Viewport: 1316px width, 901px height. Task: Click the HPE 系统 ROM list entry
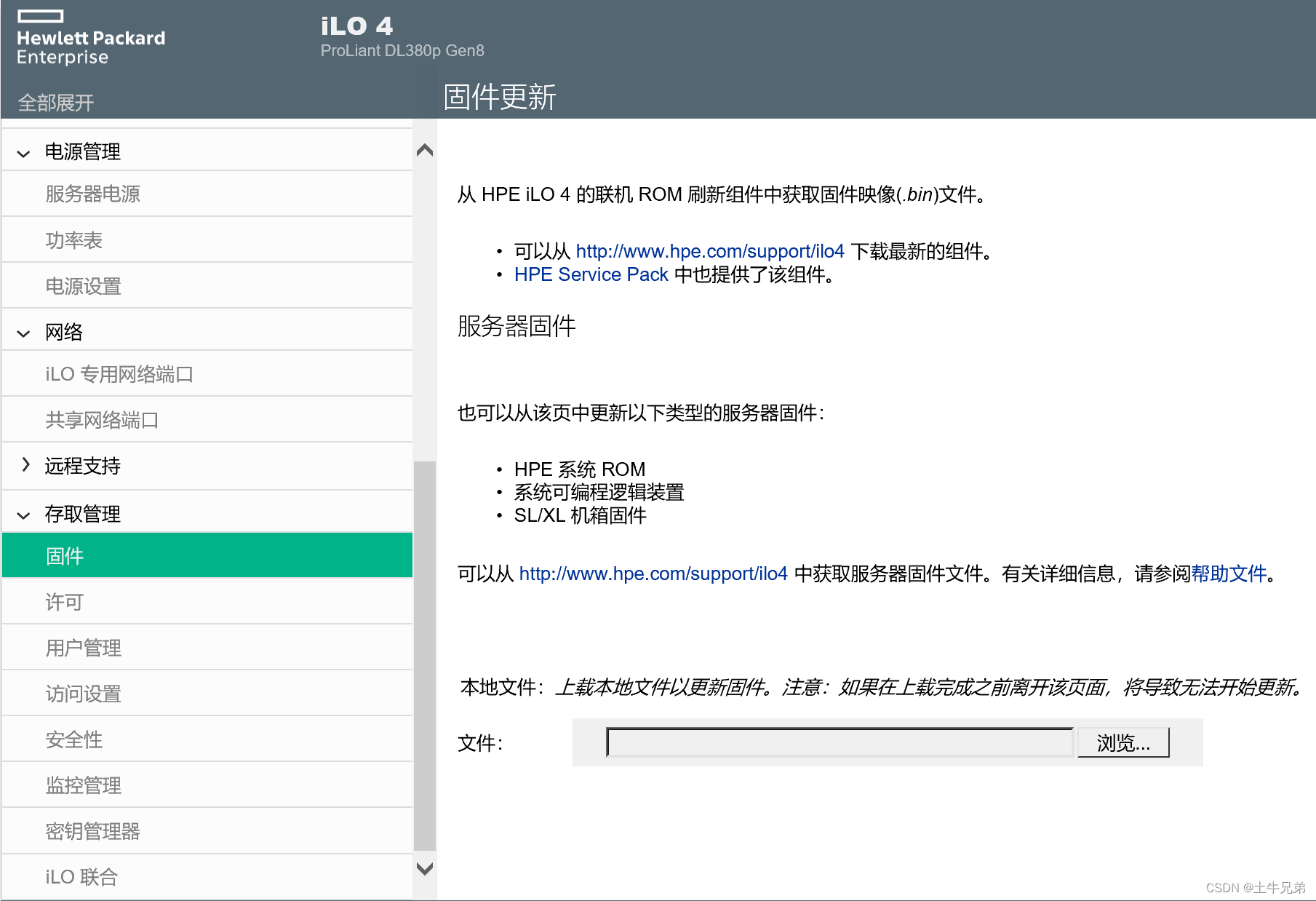point(580,469)
